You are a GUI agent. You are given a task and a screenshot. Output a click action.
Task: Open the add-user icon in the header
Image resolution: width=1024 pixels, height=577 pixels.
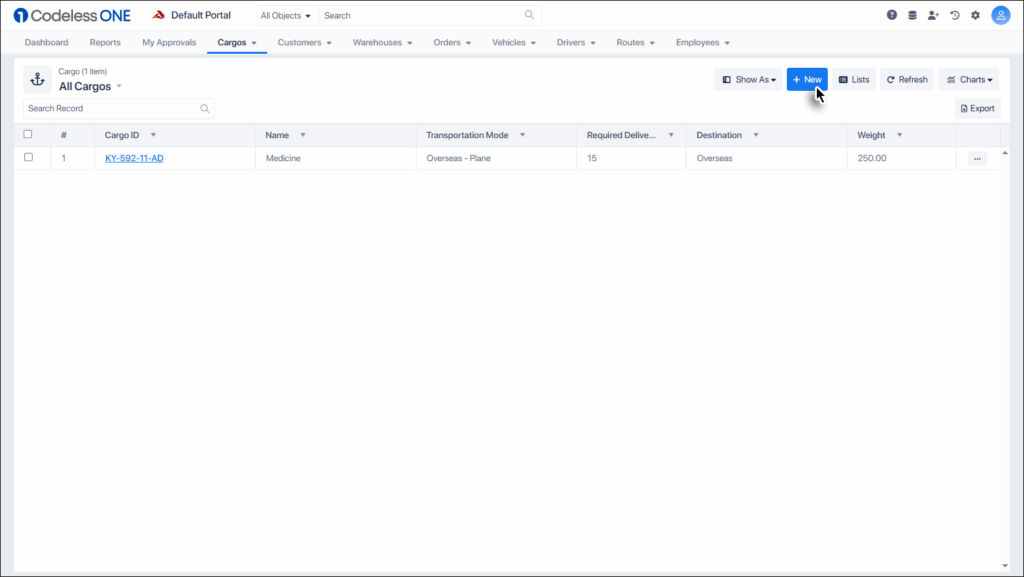click(x=932, y=15)
